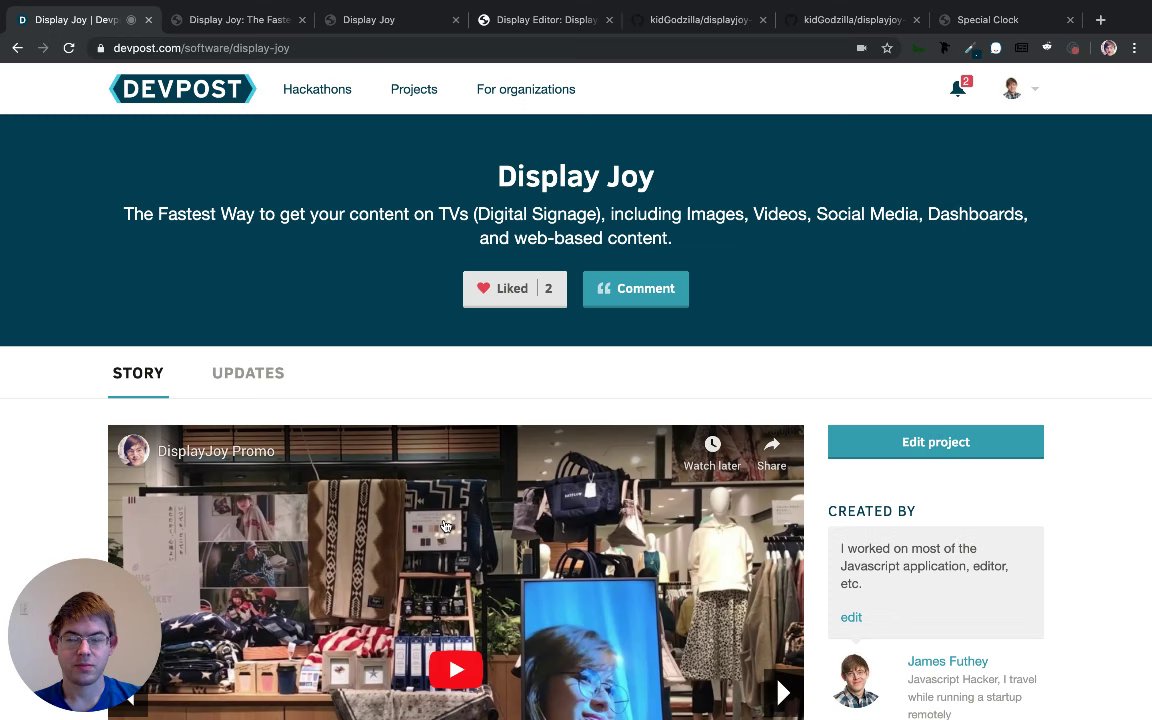
Task: Open the Hackathons nav link
Action: (317, 89)
